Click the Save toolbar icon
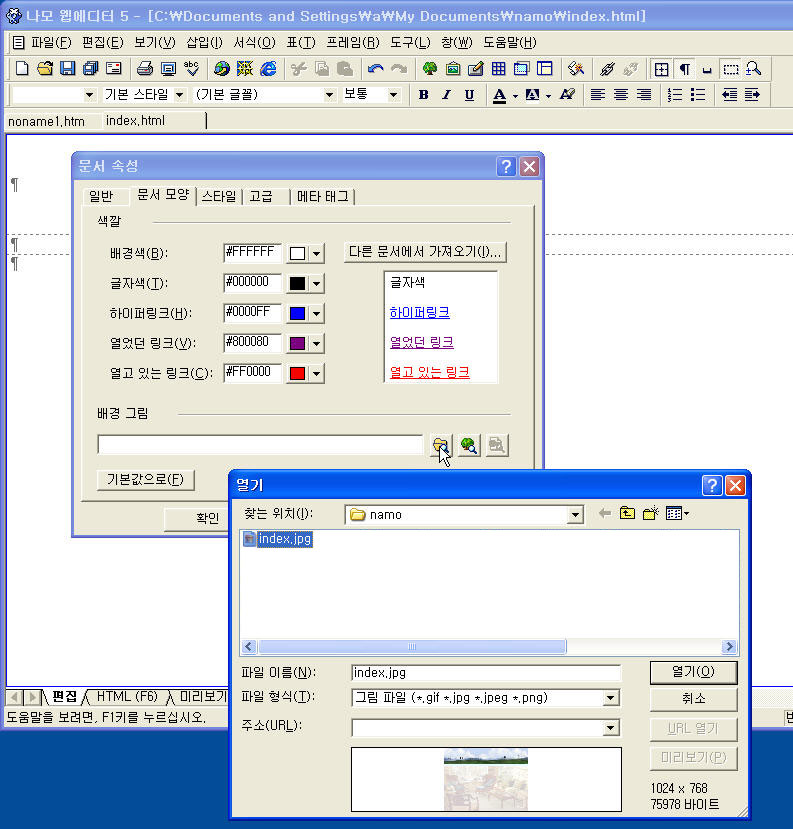This screenshot has width=793, height=829. point(67,68)
